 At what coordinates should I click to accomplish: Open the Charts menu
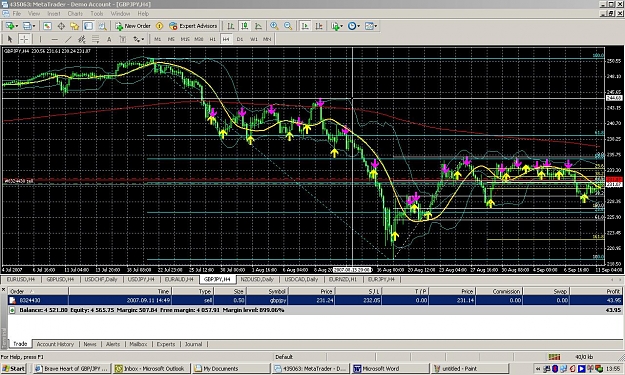pos(75,14)
